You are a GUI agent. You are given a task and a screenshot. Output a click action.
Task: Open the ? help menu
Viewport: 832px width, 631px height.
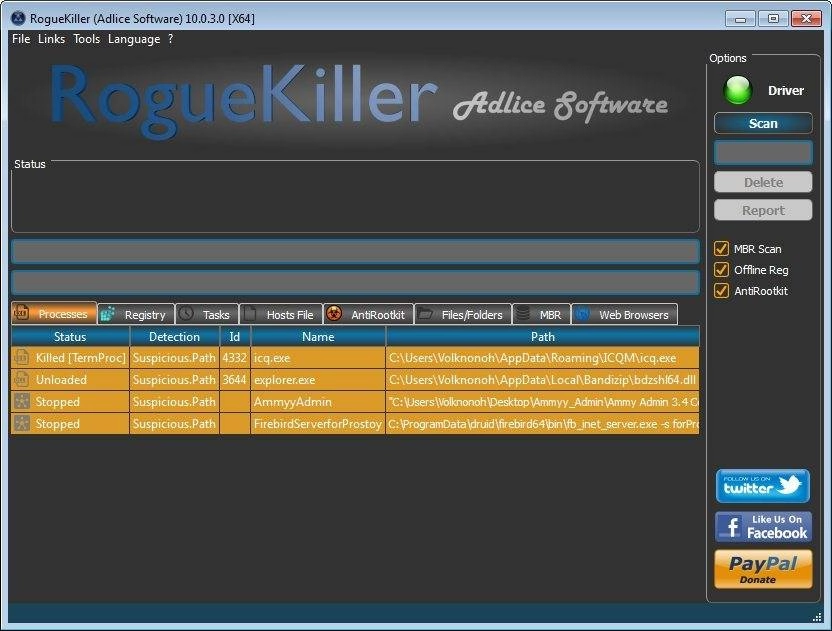click(170, 39)
